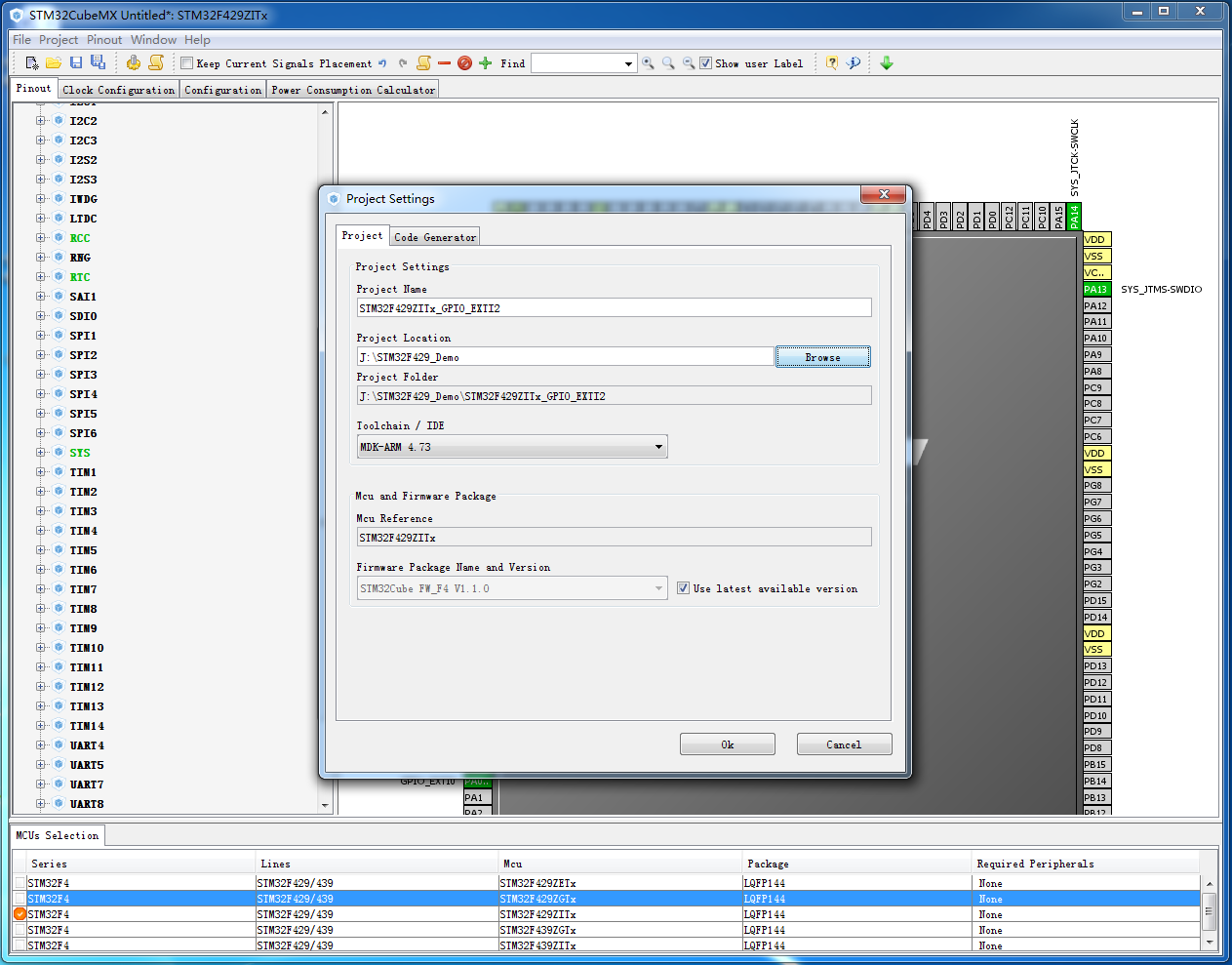Expand the SDIO tree node
1232x965 pixels.
[40, 316]
